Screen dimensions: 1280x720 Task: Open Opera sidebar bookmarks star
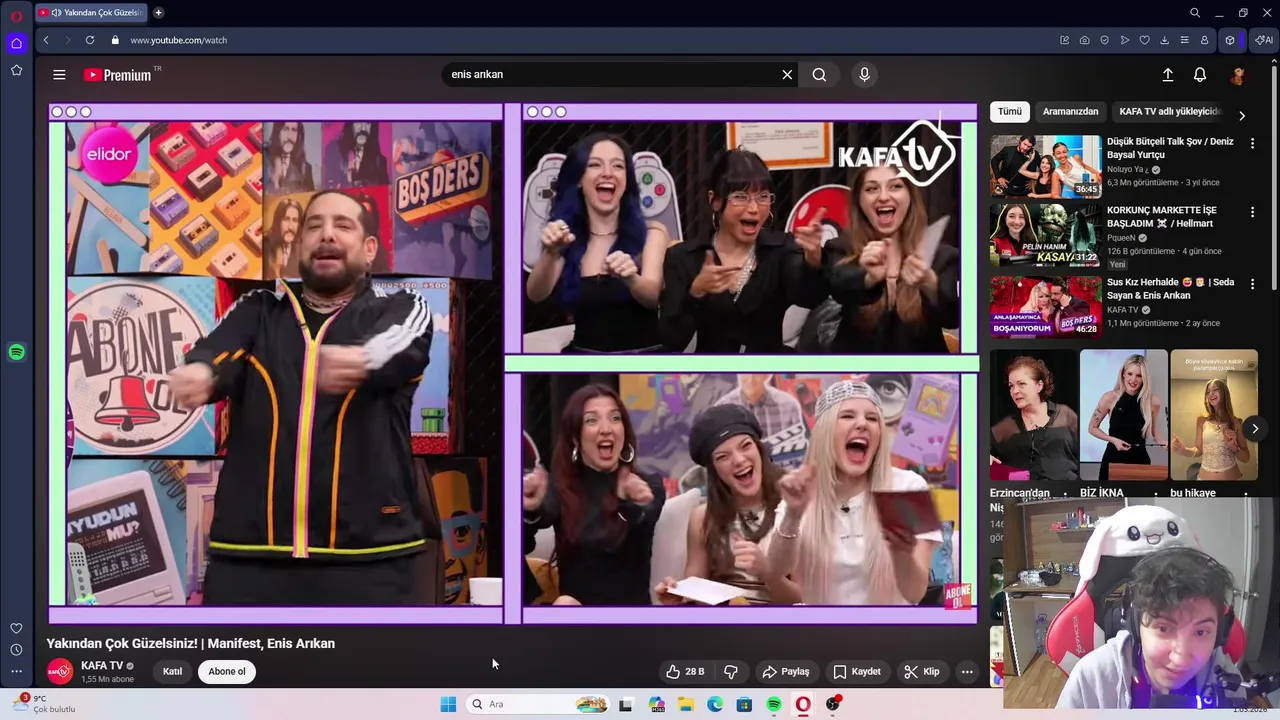click(16, 70)
